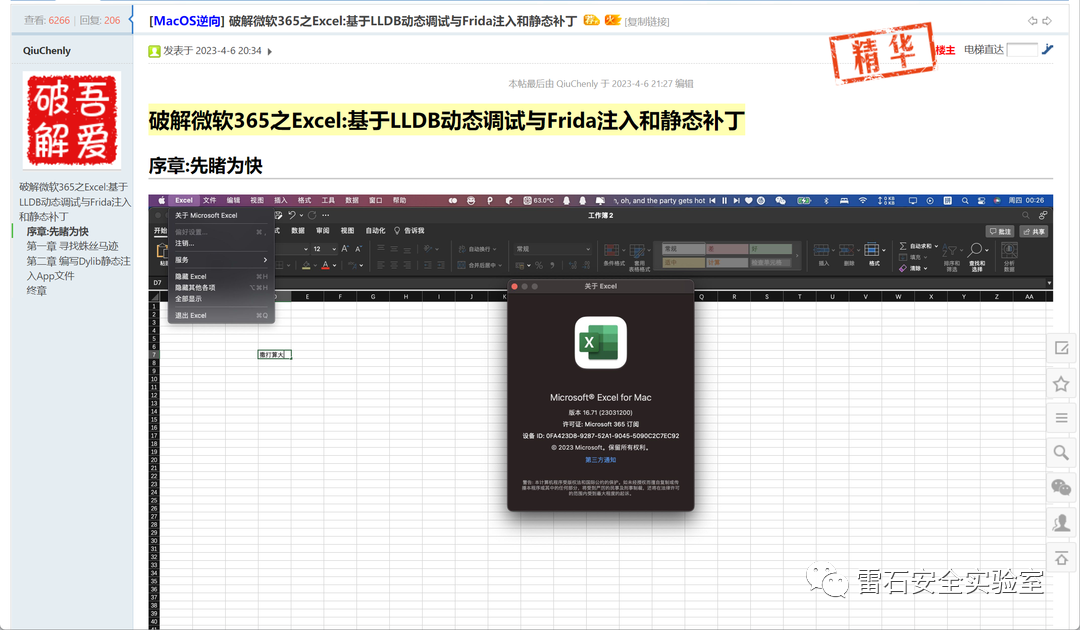Open the thread list icon in right sidebar
The width and height of the screenshot is (1080, 630).
(1061, 418)
